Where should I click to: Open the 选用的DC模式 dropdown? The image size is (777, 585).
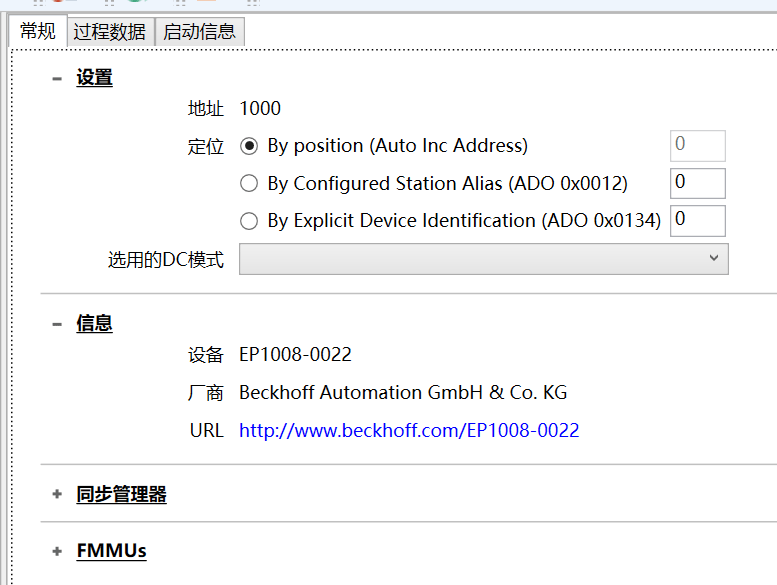tap(483, 259)
